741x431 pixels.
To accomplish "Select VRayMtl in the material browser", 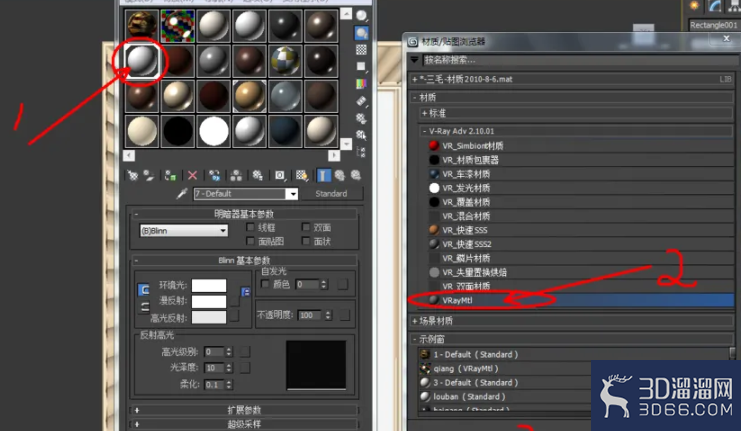I will [580, 300].
